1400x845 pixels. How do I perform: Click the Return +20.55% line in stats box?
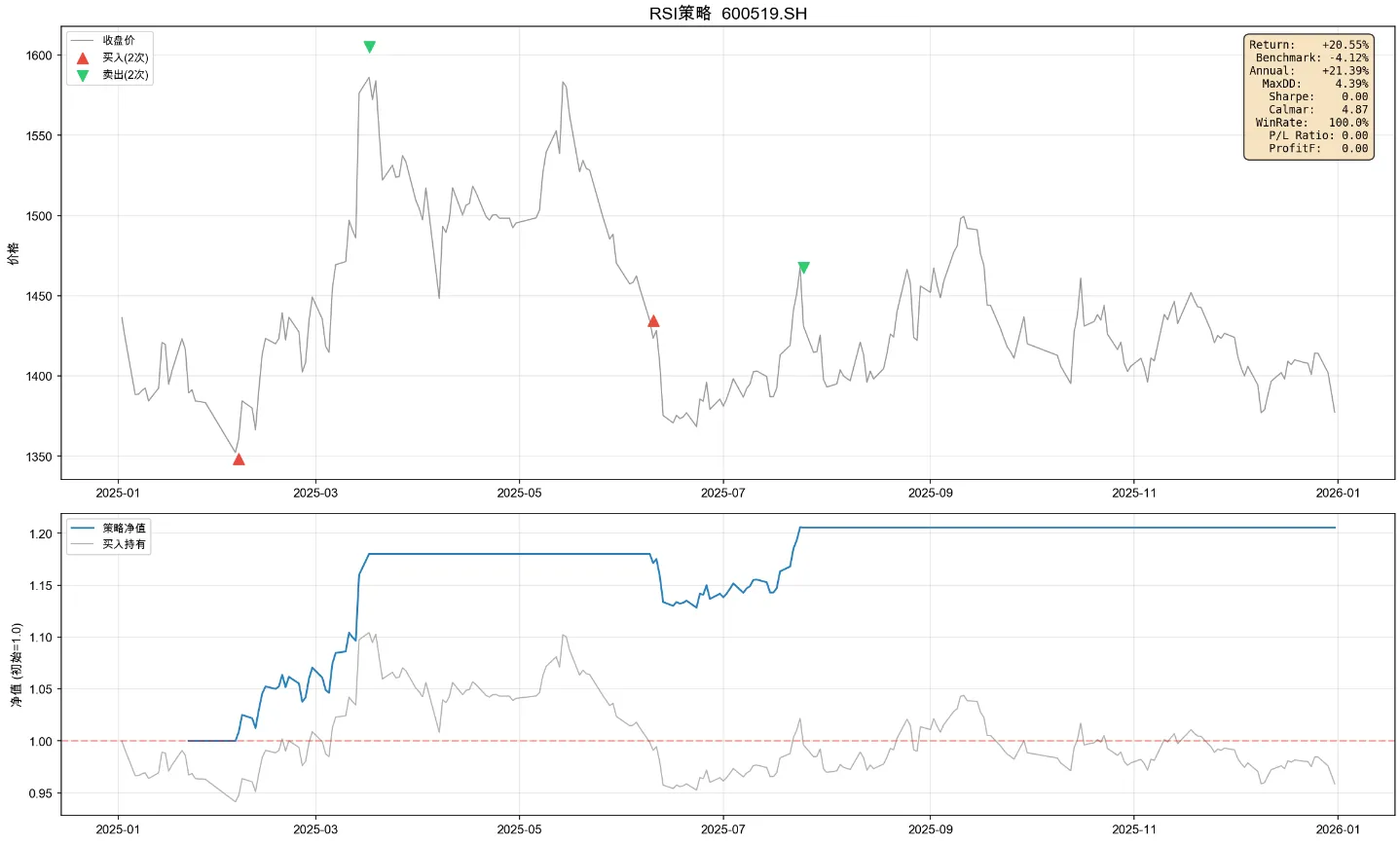pos(1308,45)
